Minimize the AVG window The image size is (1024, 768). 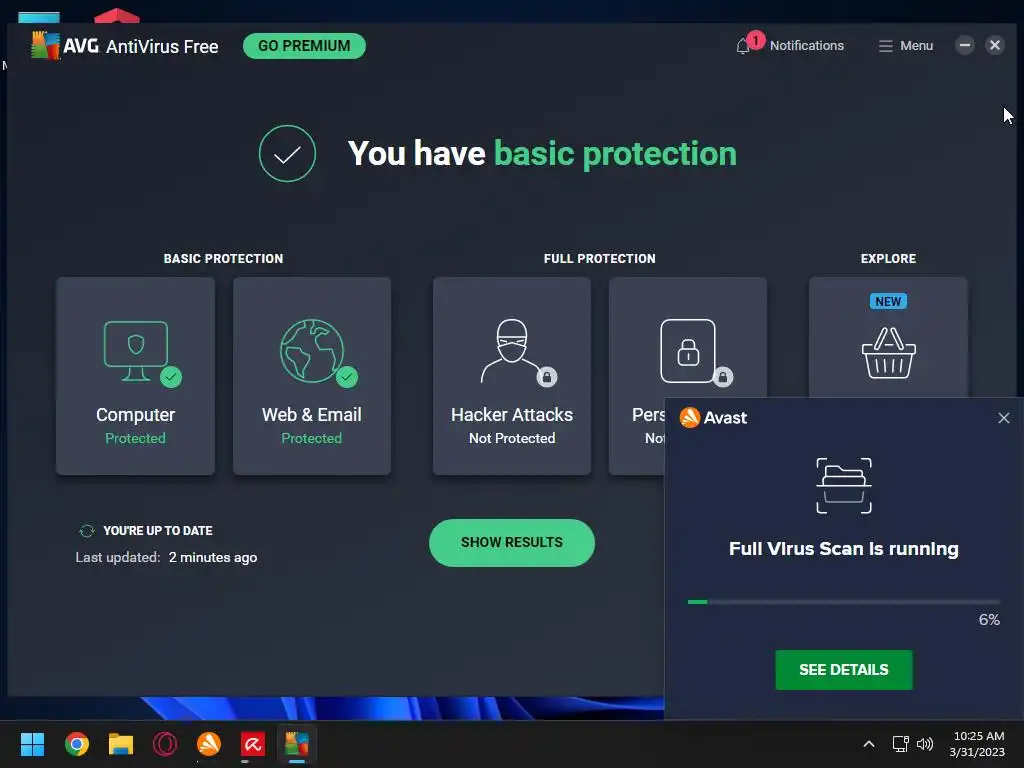pos(965,45)
